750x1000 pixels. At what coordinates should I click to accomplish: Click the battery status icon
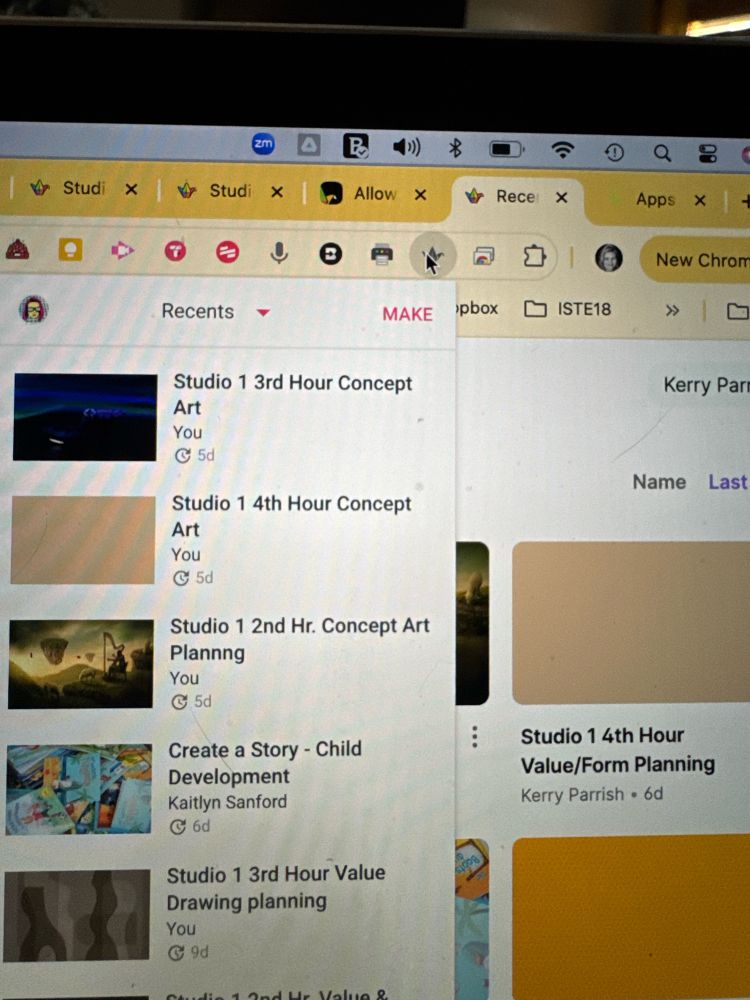(x=506, y=150)
